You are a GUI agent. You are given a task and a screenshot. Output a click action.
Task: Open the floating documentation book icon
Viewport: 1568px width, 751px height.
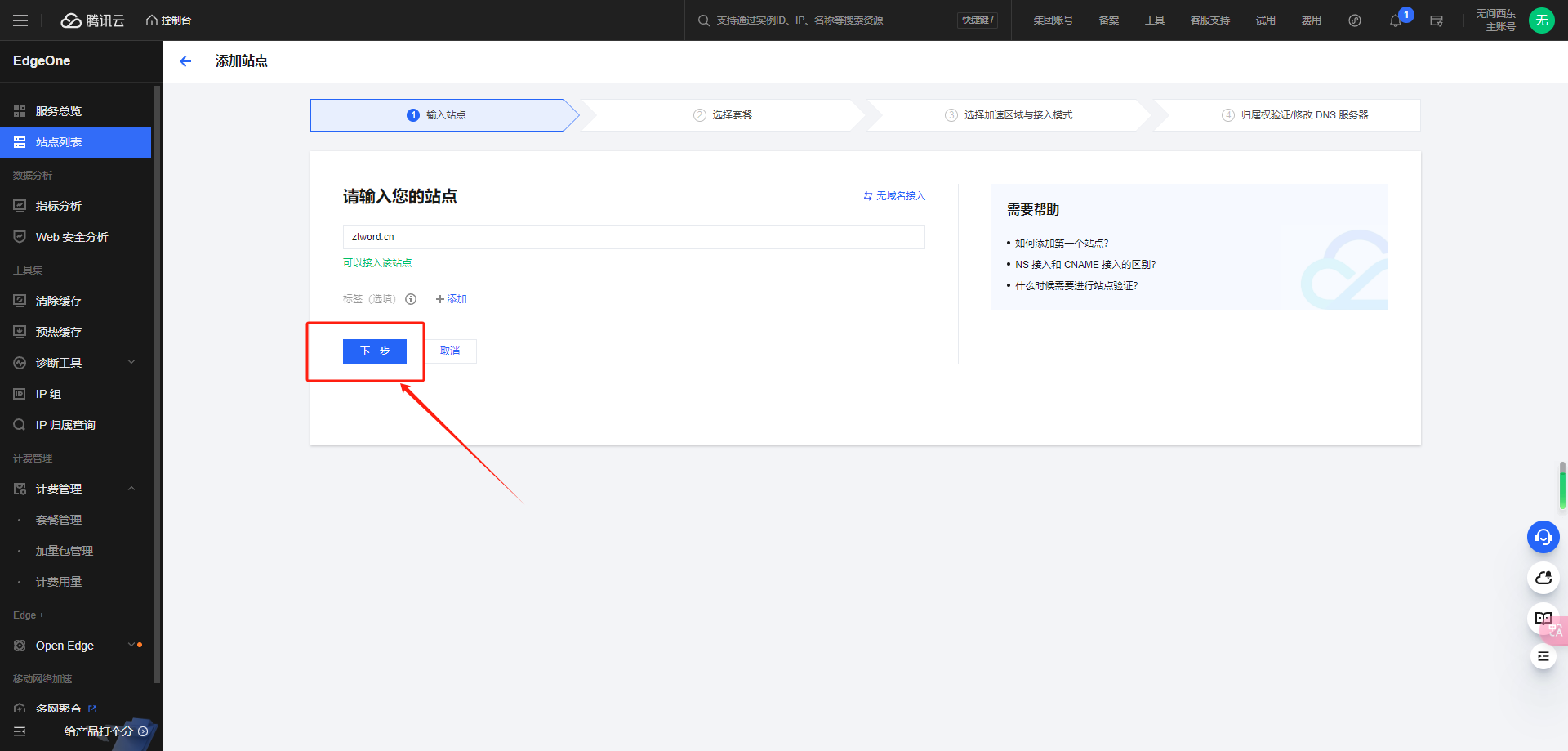click(x=1543, y=618)
